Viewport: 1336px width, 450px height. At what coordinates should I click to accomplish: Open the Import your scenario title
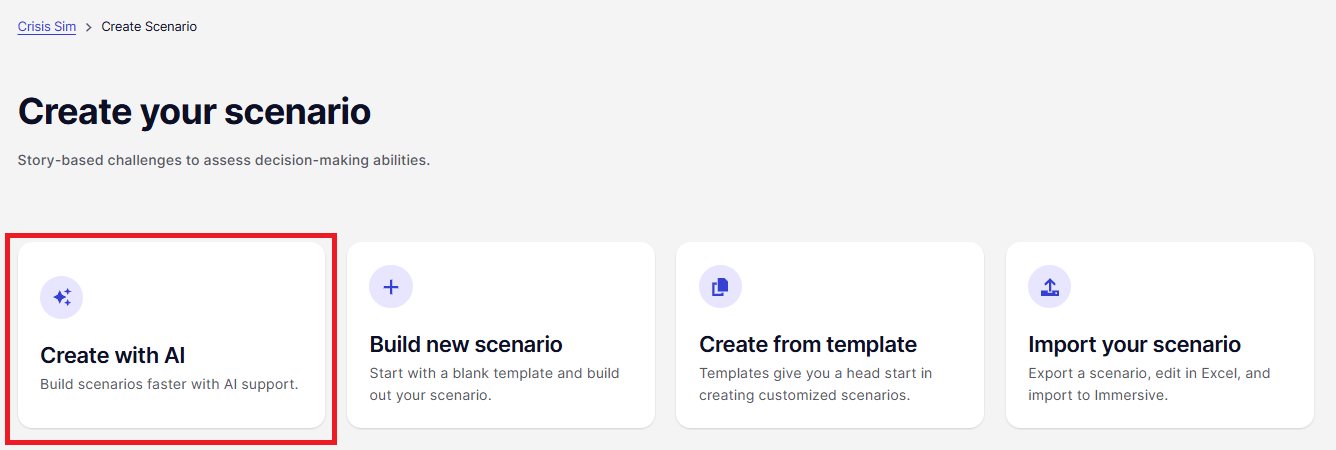(1134, 345)
